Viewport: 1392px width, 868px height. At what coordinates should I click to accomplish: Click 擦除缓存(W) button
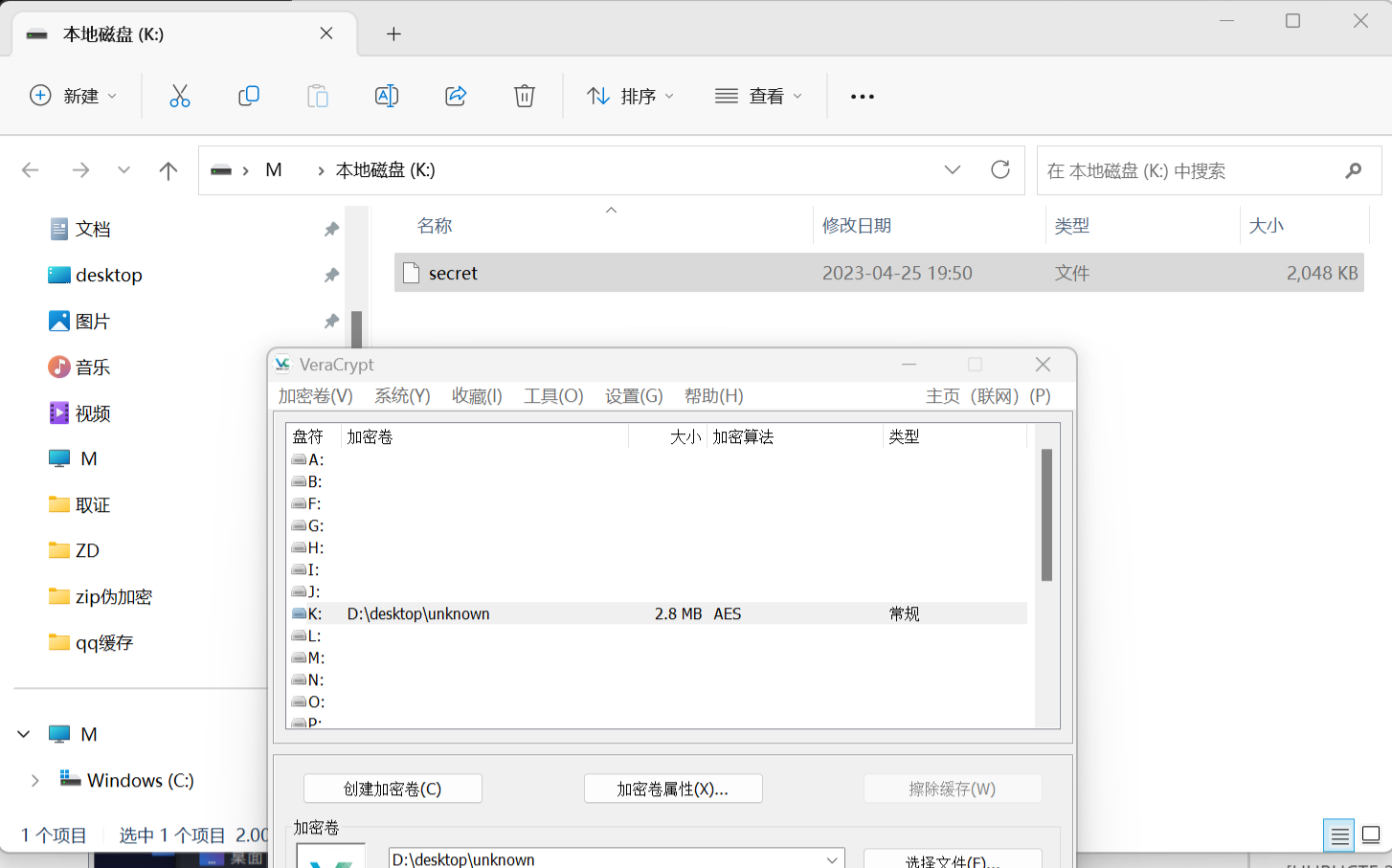click(x=953, y=789)
